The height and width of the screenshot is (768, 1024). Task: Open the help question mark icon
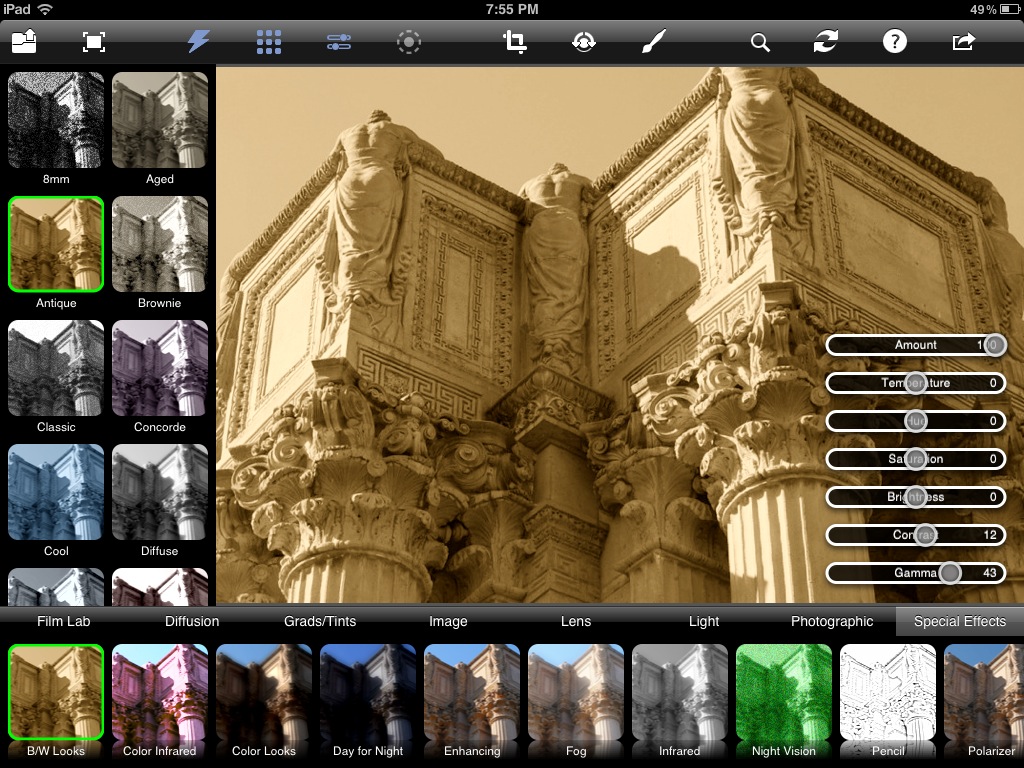click(894, 41)
